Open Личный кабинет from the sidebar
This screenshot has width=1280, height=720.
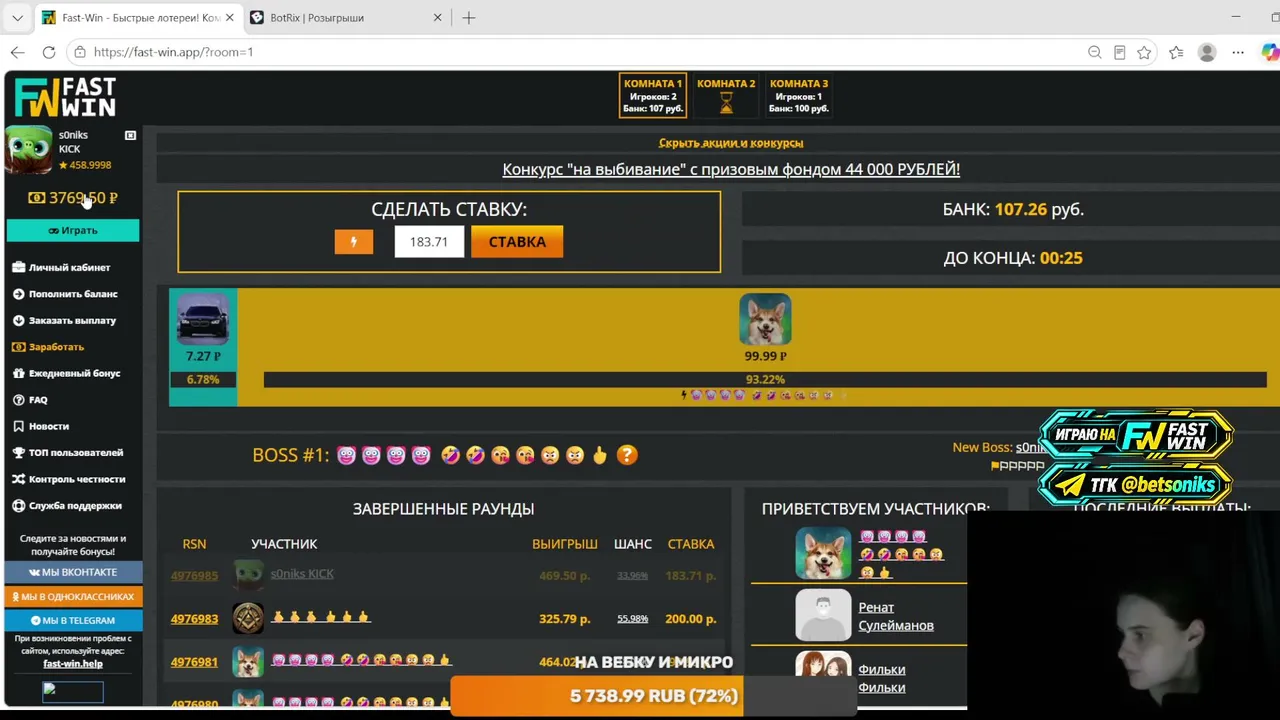pyautogui.click(x=69, y=267)
